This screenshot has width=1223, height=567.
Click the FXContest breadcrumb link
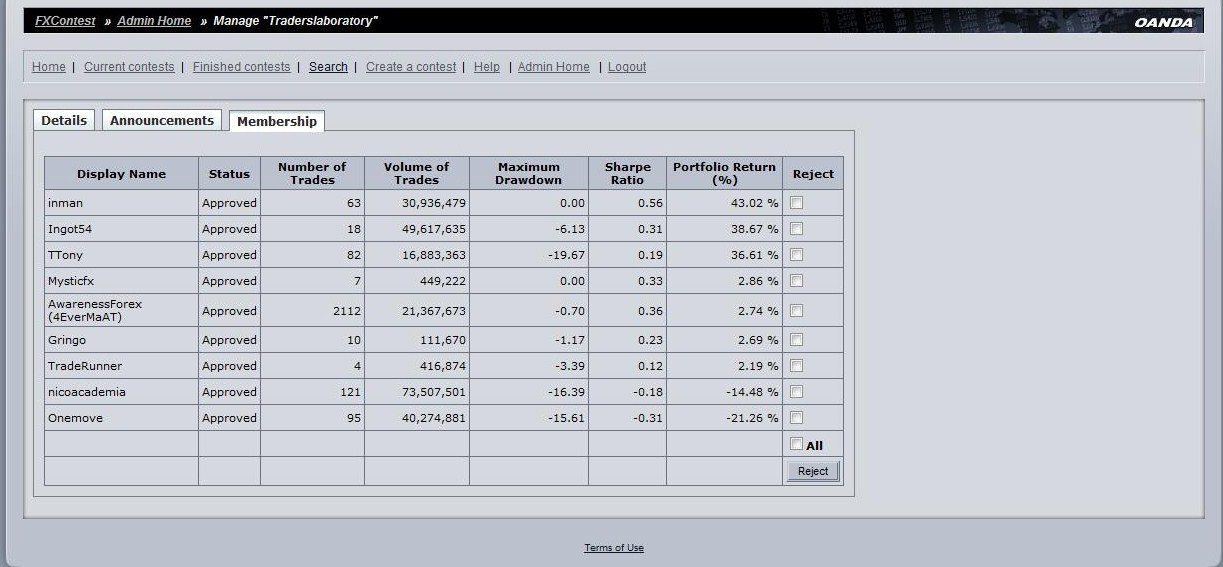click(x=65, y=21)
